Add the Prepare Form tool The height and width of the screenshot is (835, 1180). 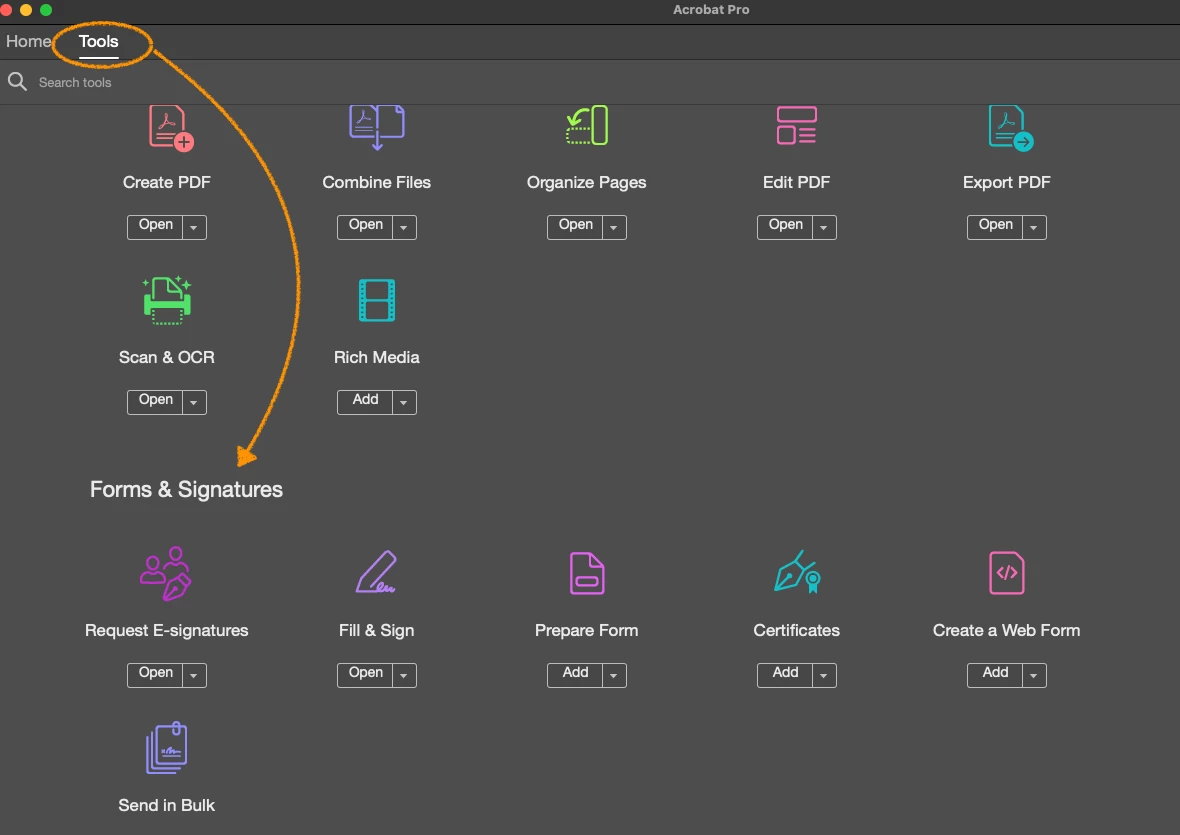pos(575,675)
